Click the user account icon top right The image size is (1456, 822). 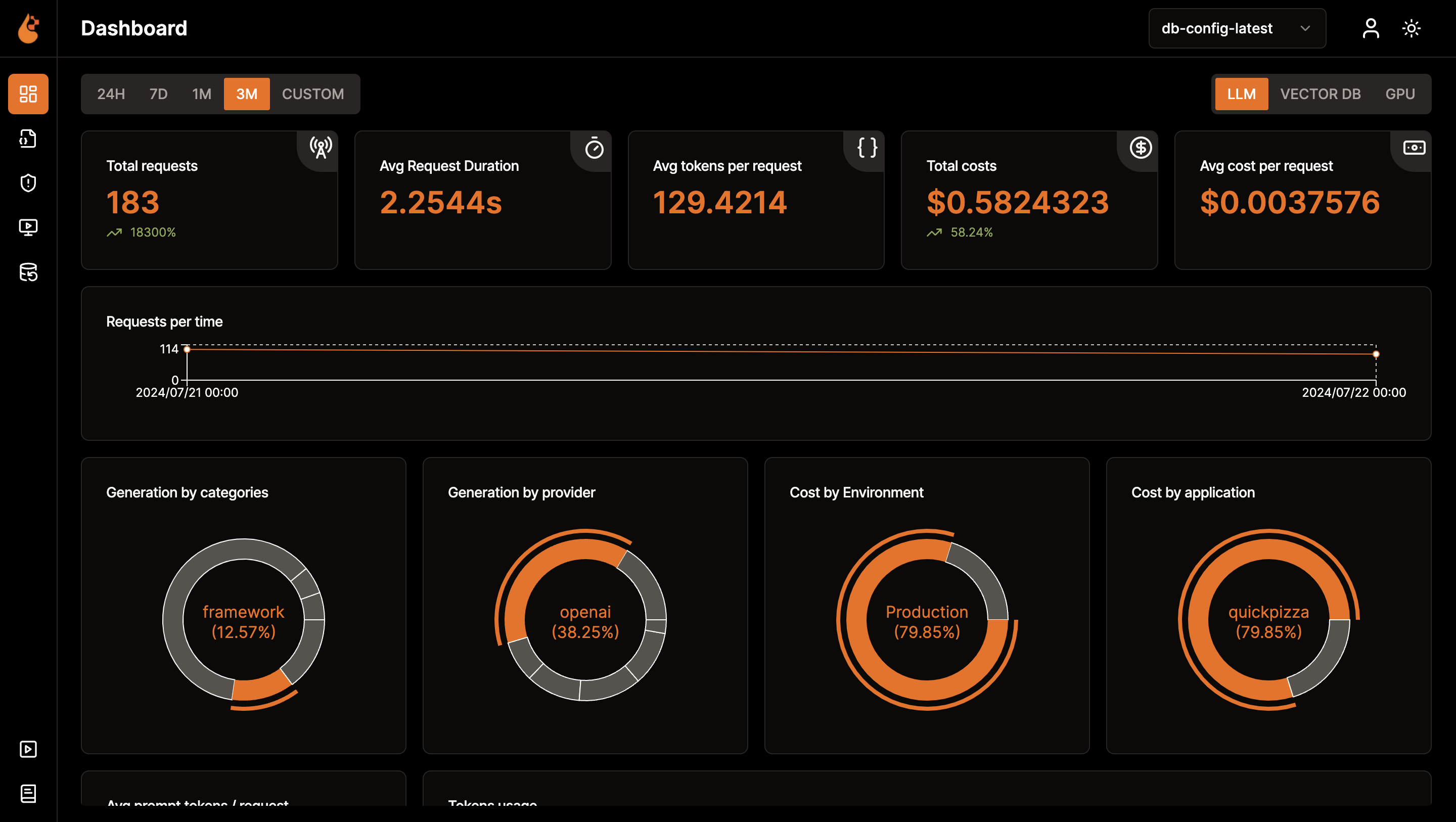pos(1370,28)
